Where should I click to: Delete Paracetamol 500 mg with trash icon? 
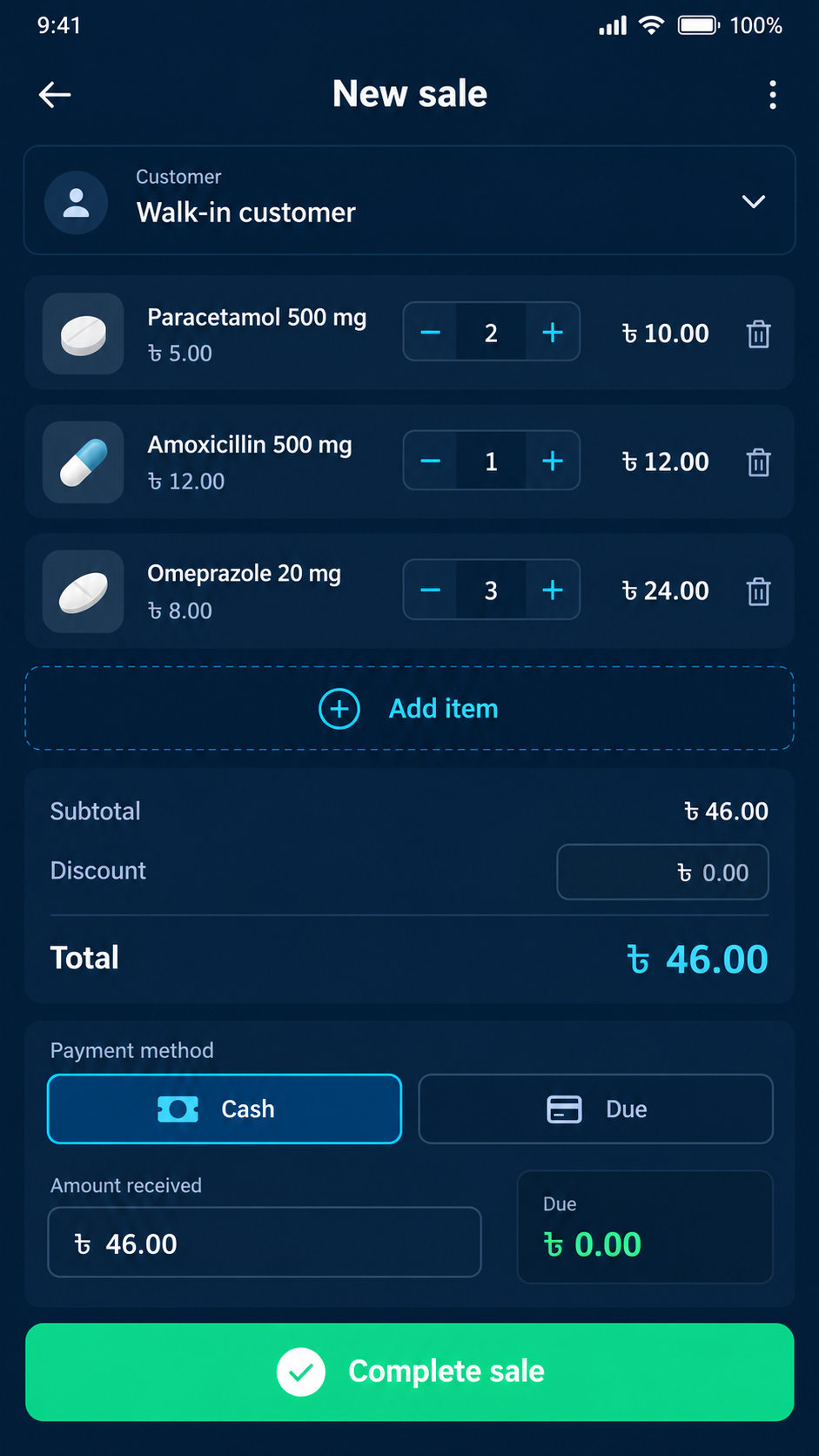tap(758, 334)
